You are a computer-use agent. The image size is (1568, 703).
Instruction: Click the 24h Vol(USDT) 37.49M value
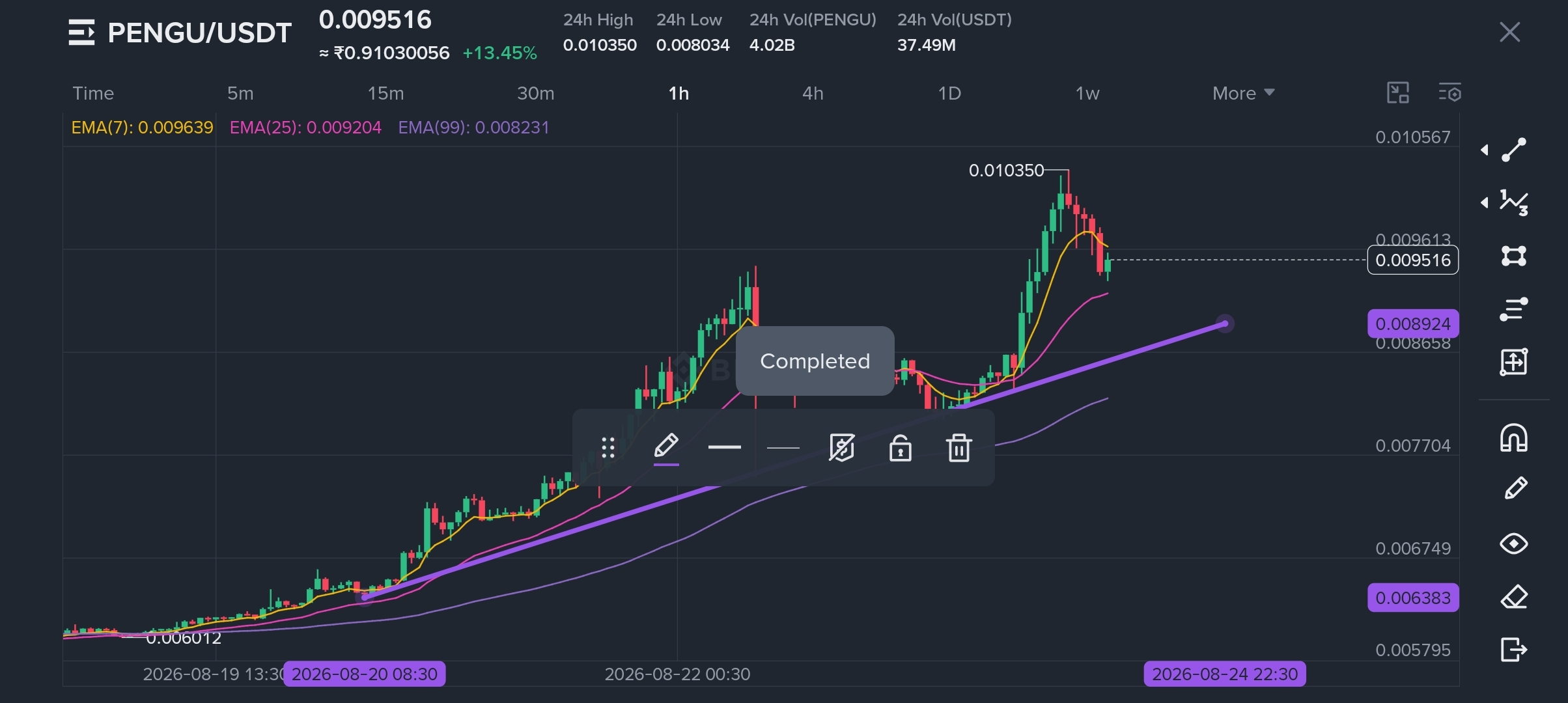[x=926, y=45]
